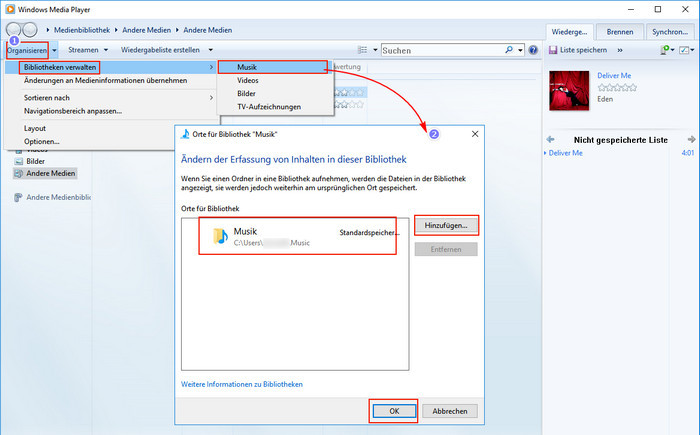700x435 pixels.
Task: Click Nicht gespeicherte Liste heading
Action: click(x=621, y=140)
